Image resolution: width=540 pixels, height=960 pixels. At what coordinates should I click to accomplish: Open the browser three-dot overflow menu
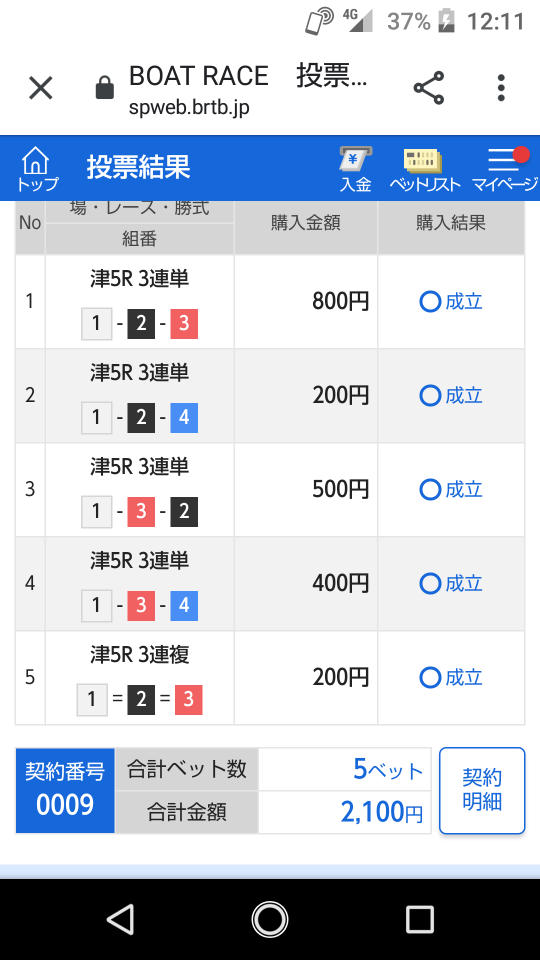point(501,88)
